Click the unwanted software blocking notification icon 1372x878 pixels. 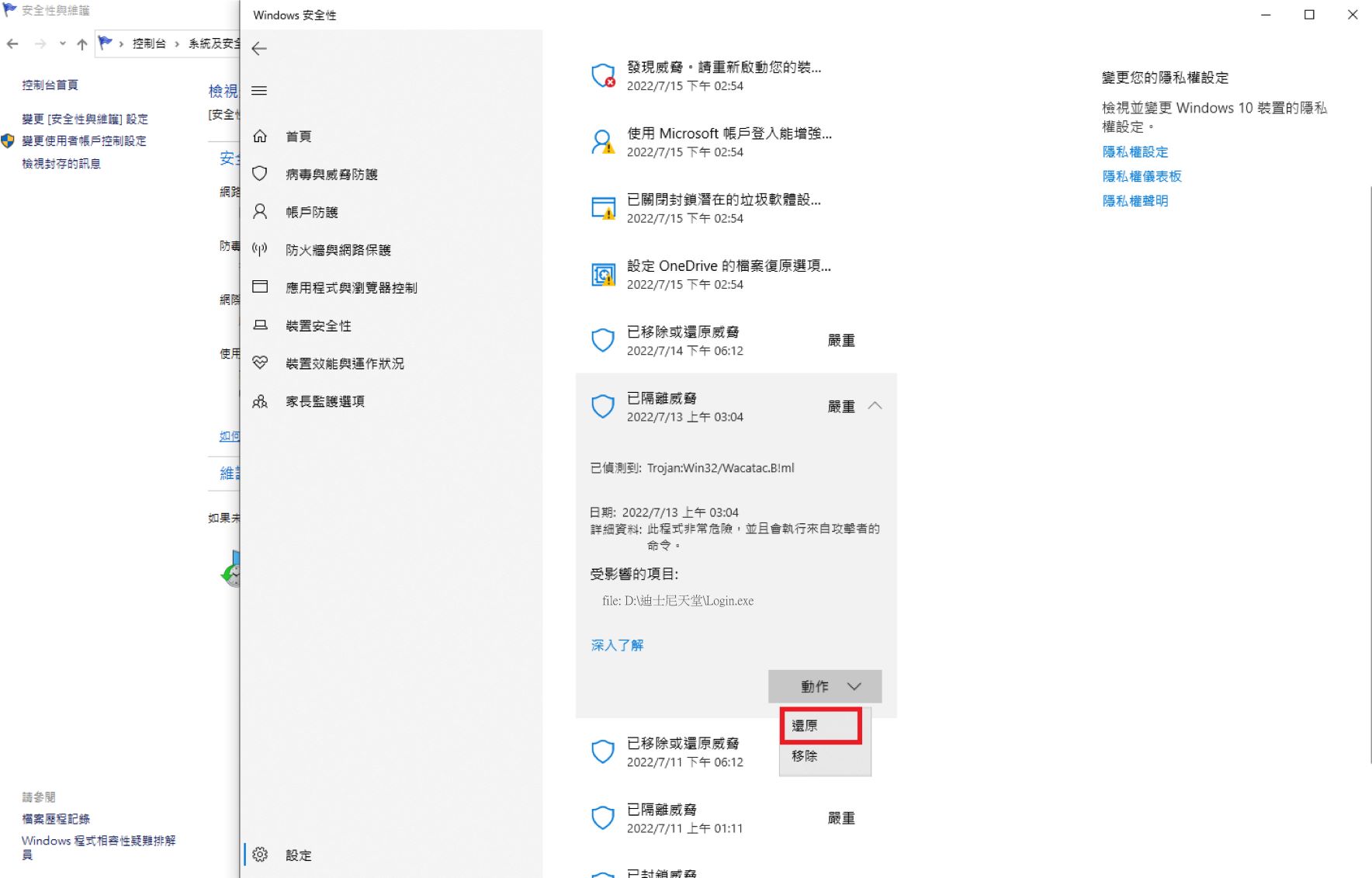click(x=603, y=208)
